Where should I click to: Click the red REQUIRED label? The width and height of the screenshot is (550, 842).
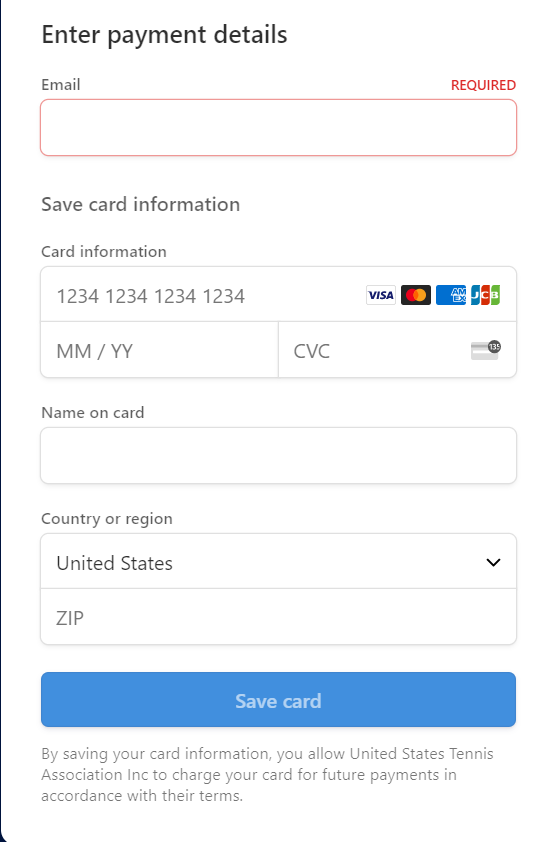[483, 85]
